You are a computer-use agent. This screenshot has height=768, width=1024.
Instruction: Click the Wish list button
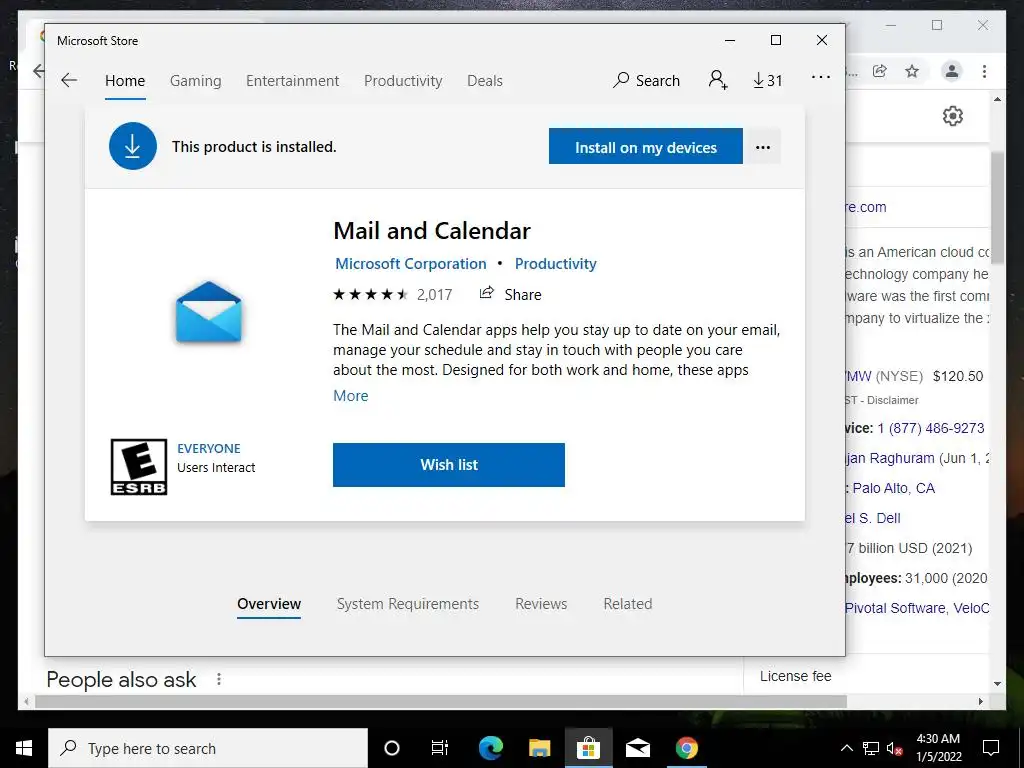449,465
